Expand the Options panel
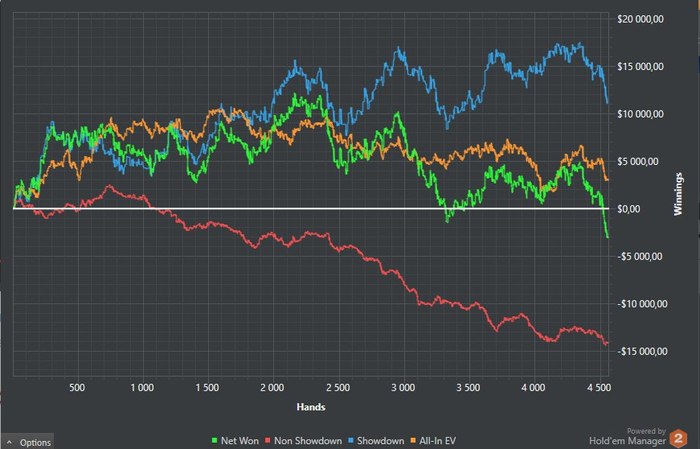This screenshot has height=449, width=700. [x=28, y=441]
